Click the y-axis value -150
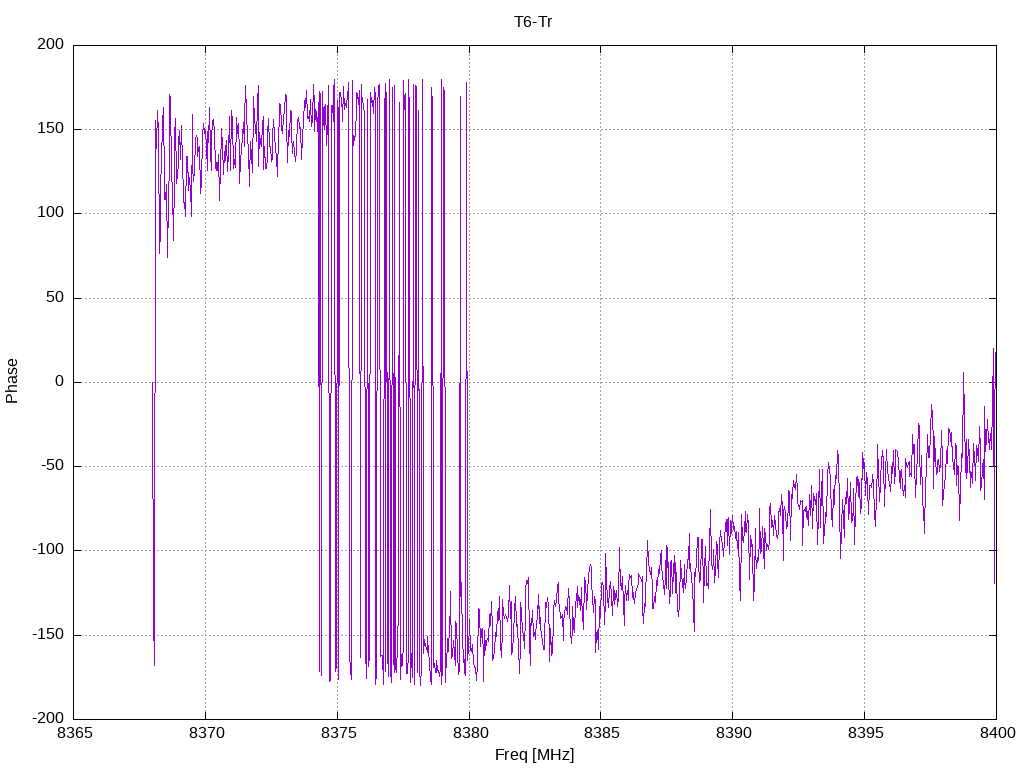This screenshot has width=1024, height=768. pyautogui.click(x=48, y=635)
